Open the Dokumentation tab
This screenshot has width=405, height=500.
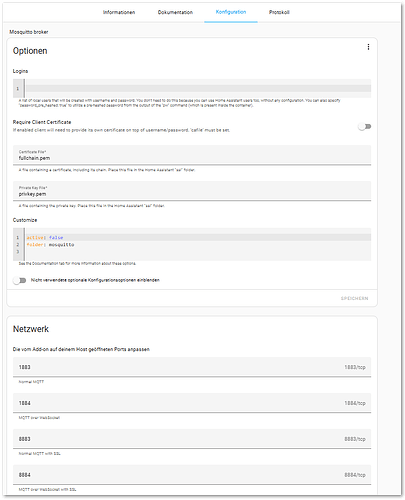pyautogui.click(x=175, y=12)
